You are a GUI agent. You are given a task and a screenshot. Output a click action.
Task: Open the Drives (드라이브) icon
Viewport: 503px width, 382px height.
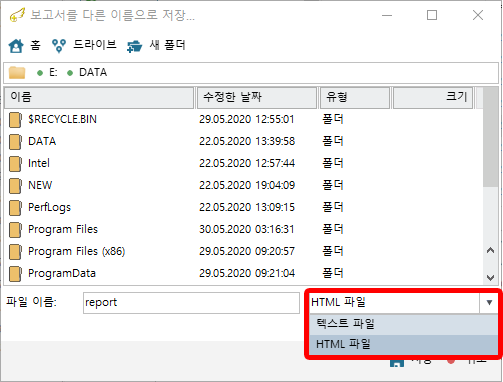click(59, 46)
